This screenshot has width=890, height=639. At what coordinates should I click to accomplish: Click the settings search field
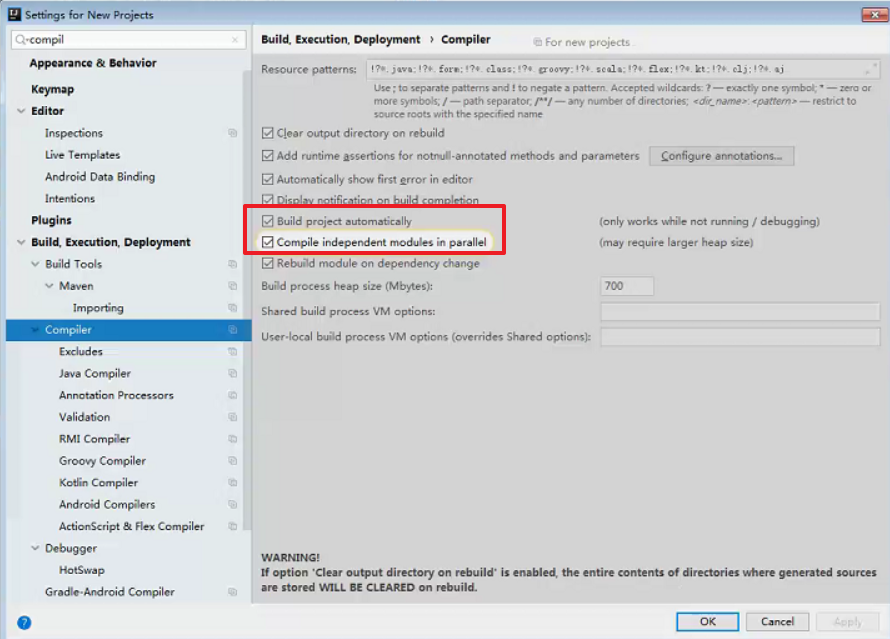pyautogui.click(x=128, y=40)
